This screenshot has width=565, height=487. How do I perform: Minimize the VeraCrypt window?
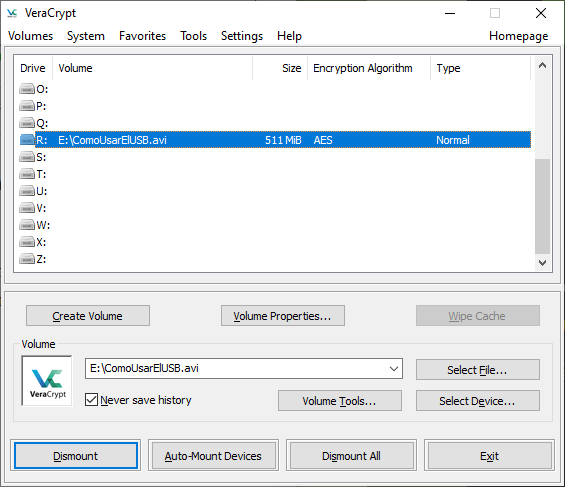click(450, 14)
